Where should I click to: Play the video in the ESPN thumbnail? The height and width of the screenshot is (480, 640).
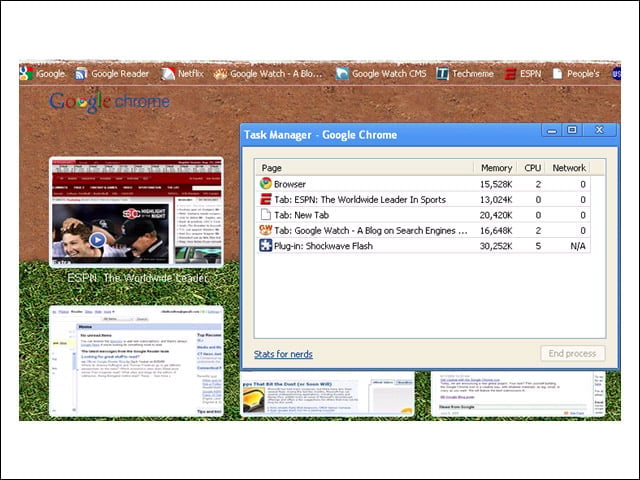click(97, 240)
